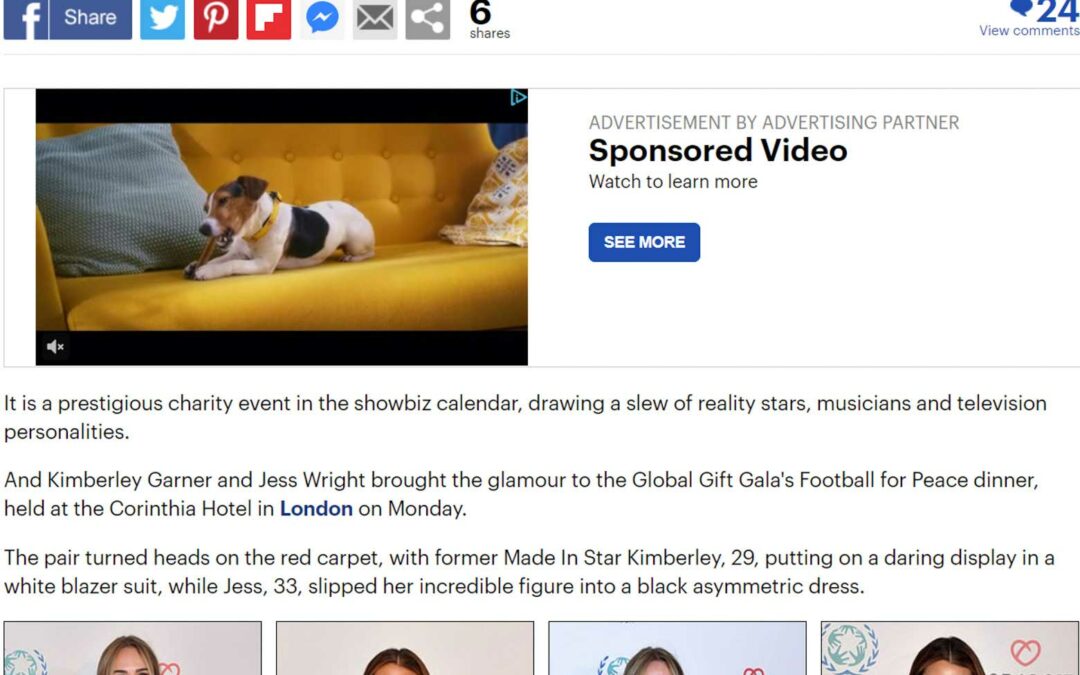
Task: Email the article using the envelope icon
Action: coord(375,19)
